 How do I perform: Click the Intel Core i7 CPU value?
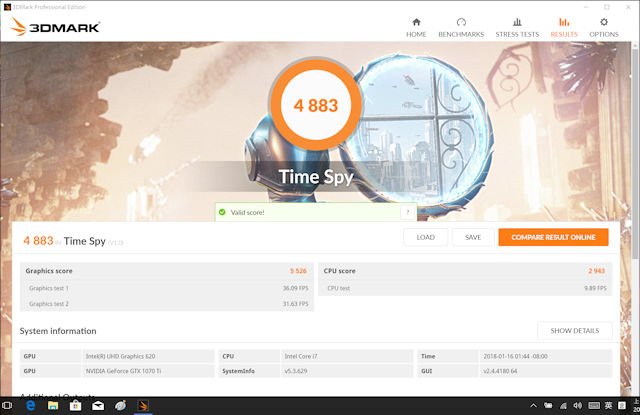point(300,356)
